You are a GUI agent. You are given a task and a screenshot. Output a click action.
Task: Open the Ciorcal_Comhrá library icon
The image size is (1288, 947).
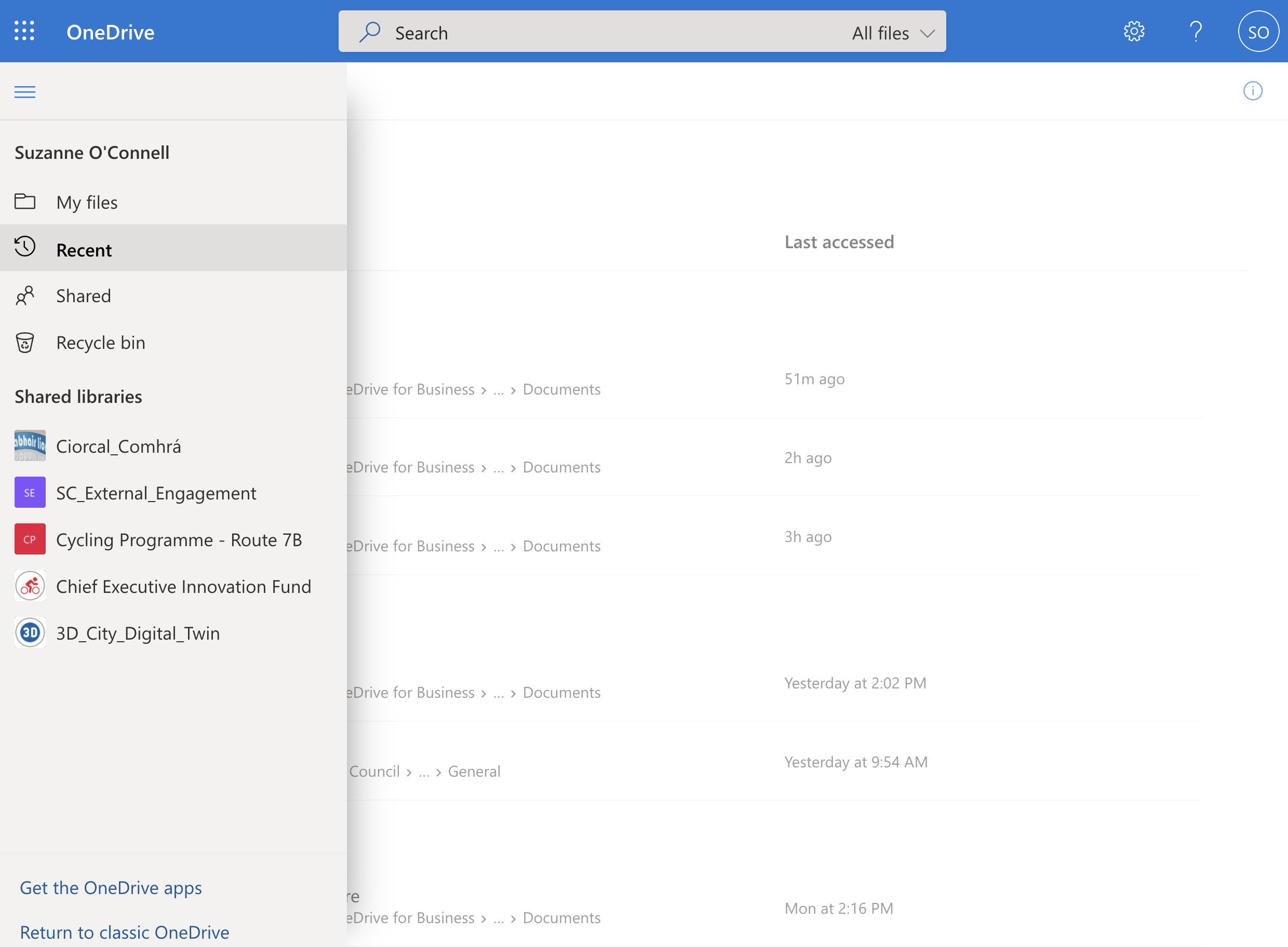click(x=30, y=446)
